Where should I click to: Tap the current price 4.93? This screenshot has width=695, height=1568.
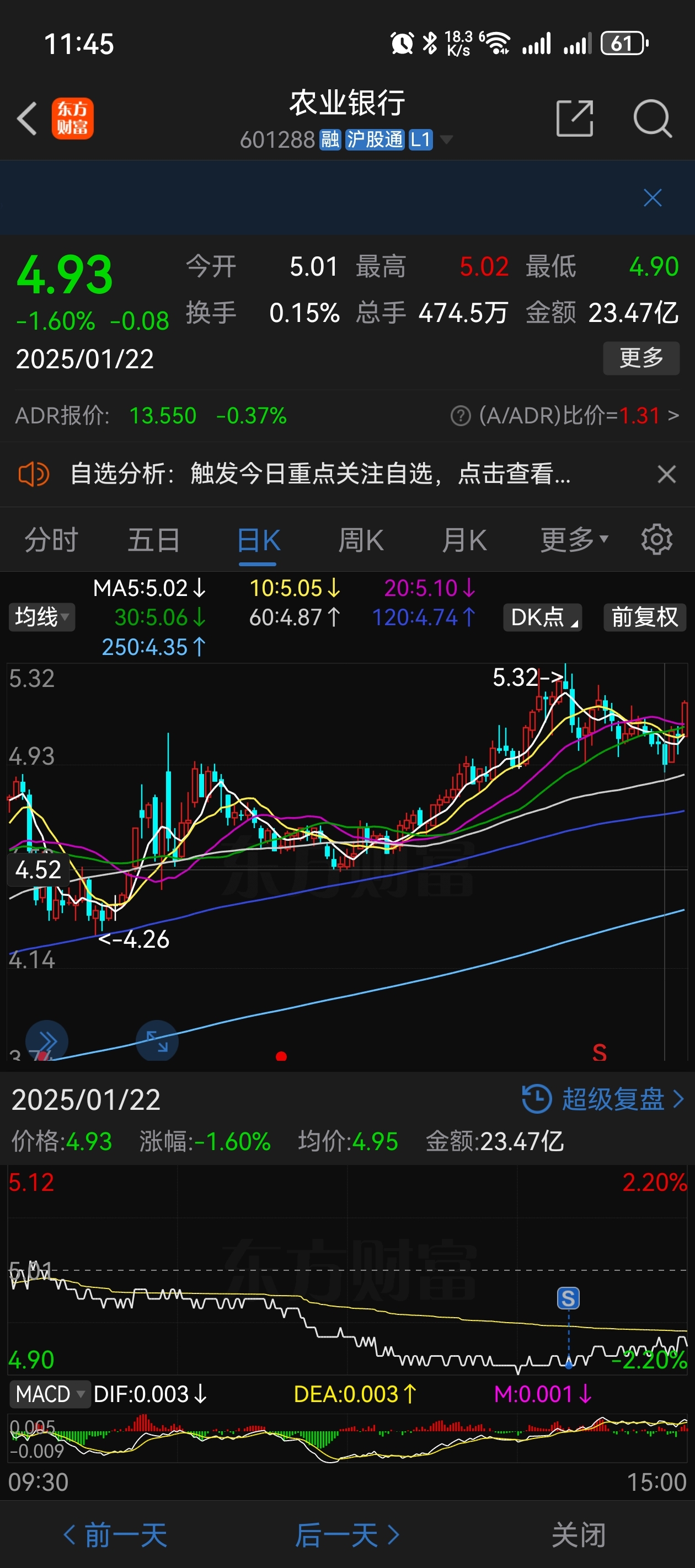tap(65, 275)
